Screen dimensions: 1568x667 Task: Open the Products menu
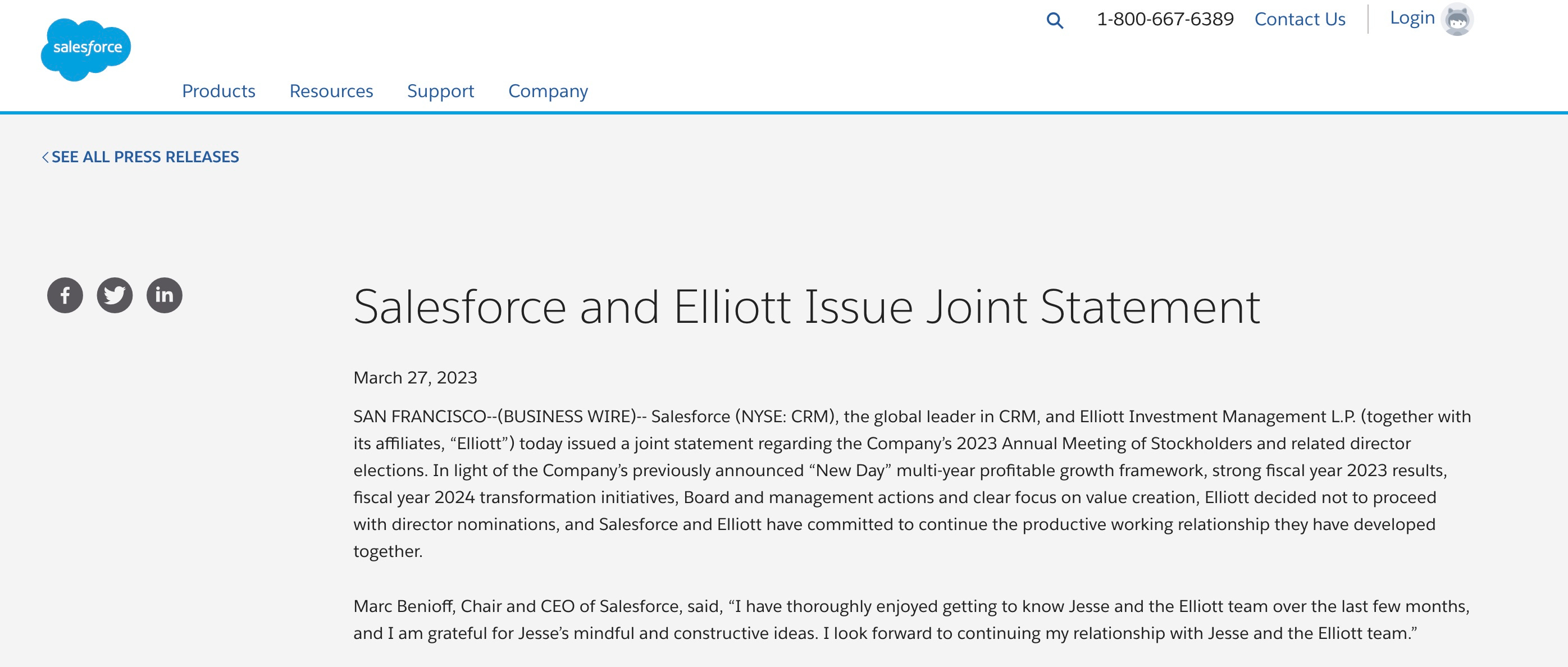218,91
